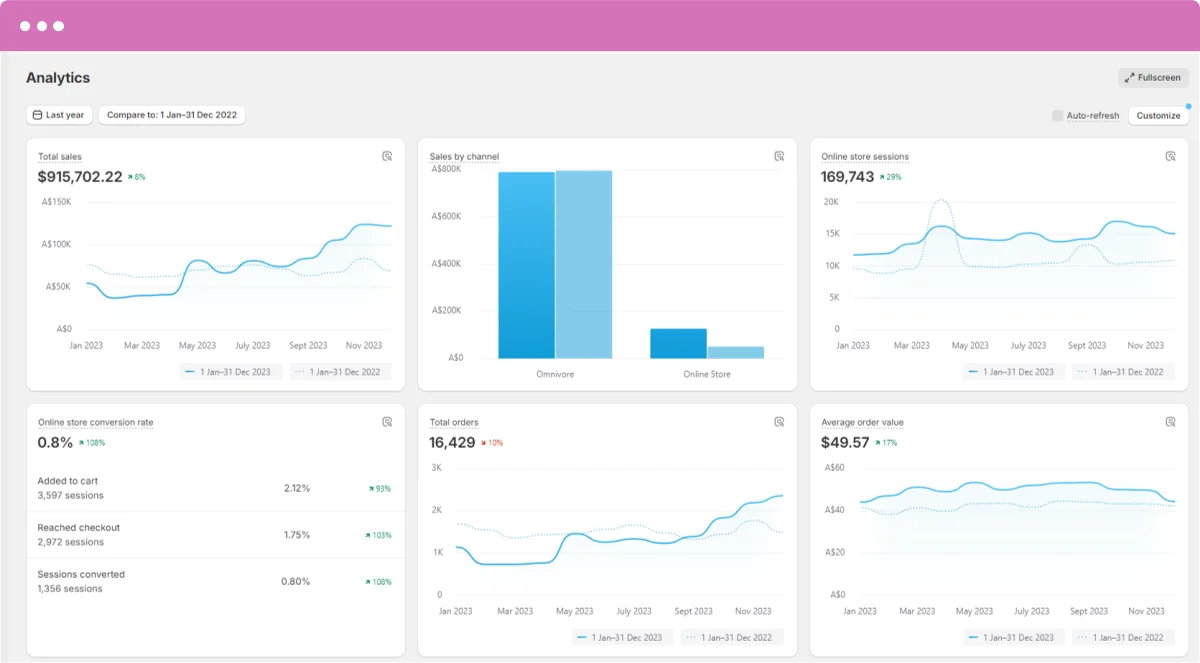1200x663 pixels.
Task: Enable the Auto-refresh checkbox
Action: click(1057, 115)
